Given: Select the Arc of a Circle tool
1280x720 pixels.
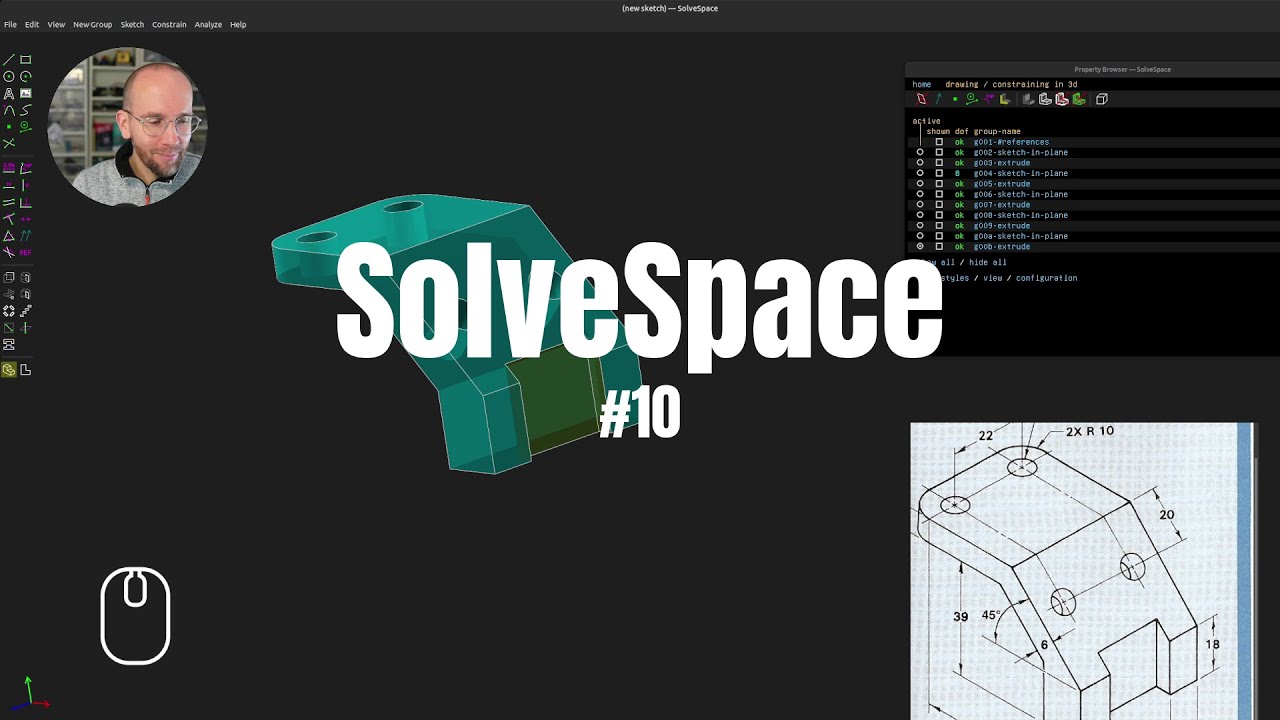Looking at the screenshot, I should (x=26, y=76).
